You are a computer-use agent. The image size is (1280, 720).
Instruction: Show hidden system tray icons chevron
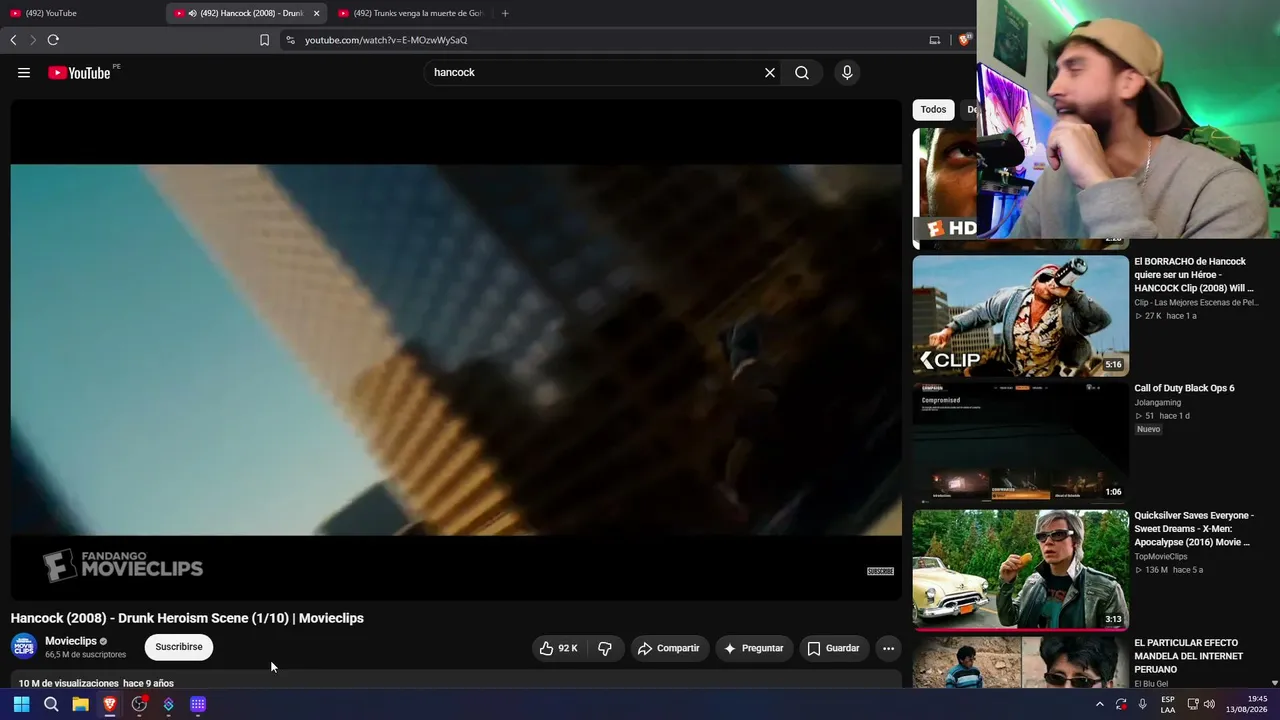pos(1099,704)
